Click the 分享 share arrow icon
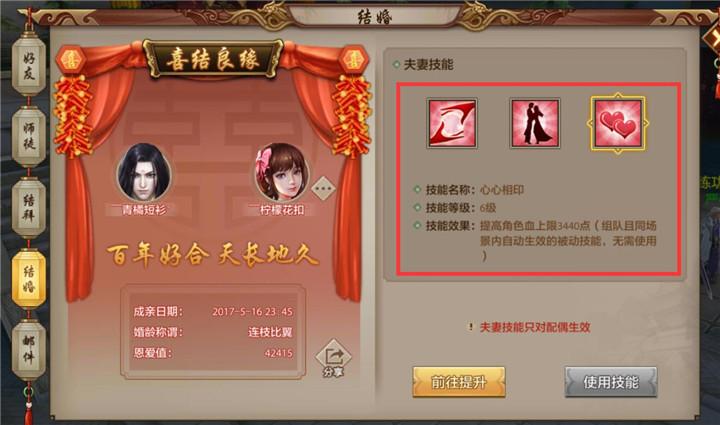 (333, 358)
